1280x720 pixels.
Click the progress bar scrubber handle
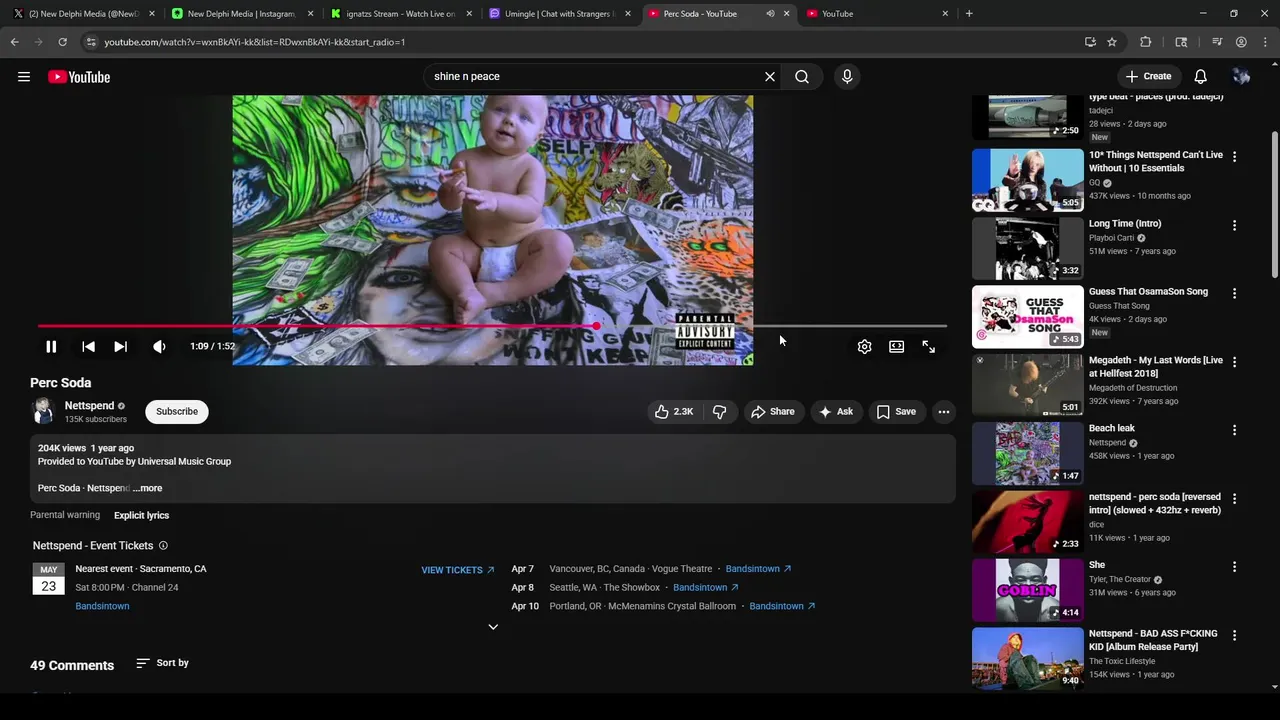tap(596, 326)
